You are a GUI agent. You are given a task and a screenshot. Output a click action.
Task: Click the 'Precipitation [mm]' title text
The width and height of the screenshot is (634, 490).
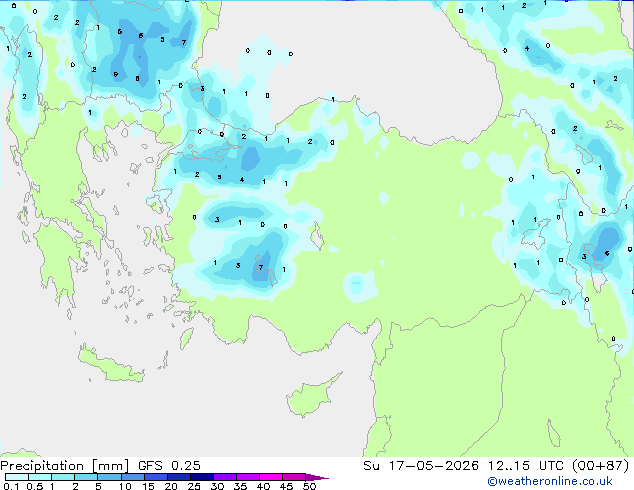[x=65, y=466]
